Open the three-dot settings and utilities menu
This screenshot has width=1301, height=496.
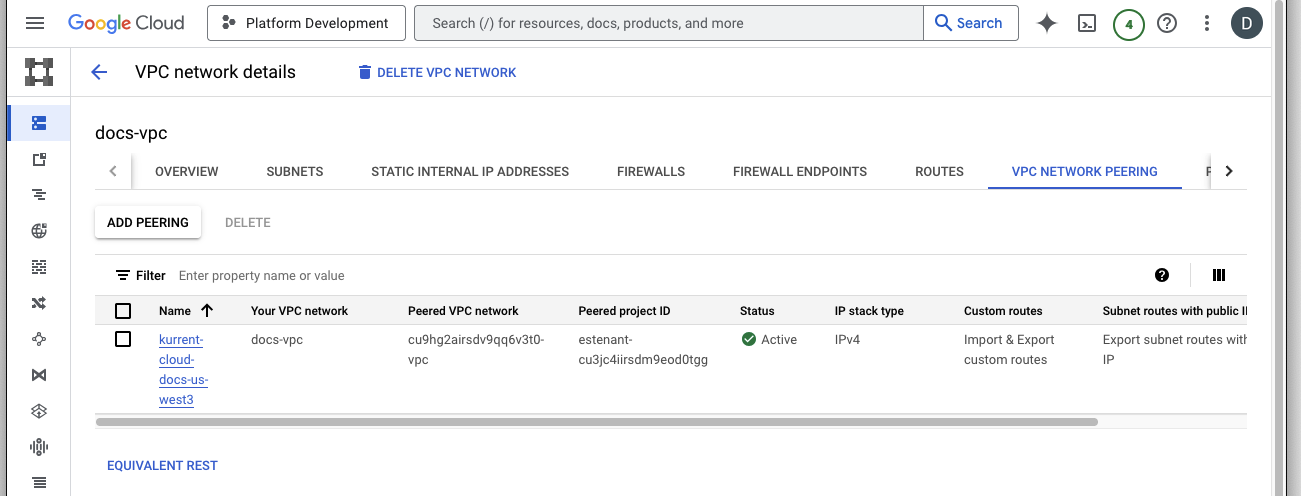pyautogui.click(x=1207, y=23)
